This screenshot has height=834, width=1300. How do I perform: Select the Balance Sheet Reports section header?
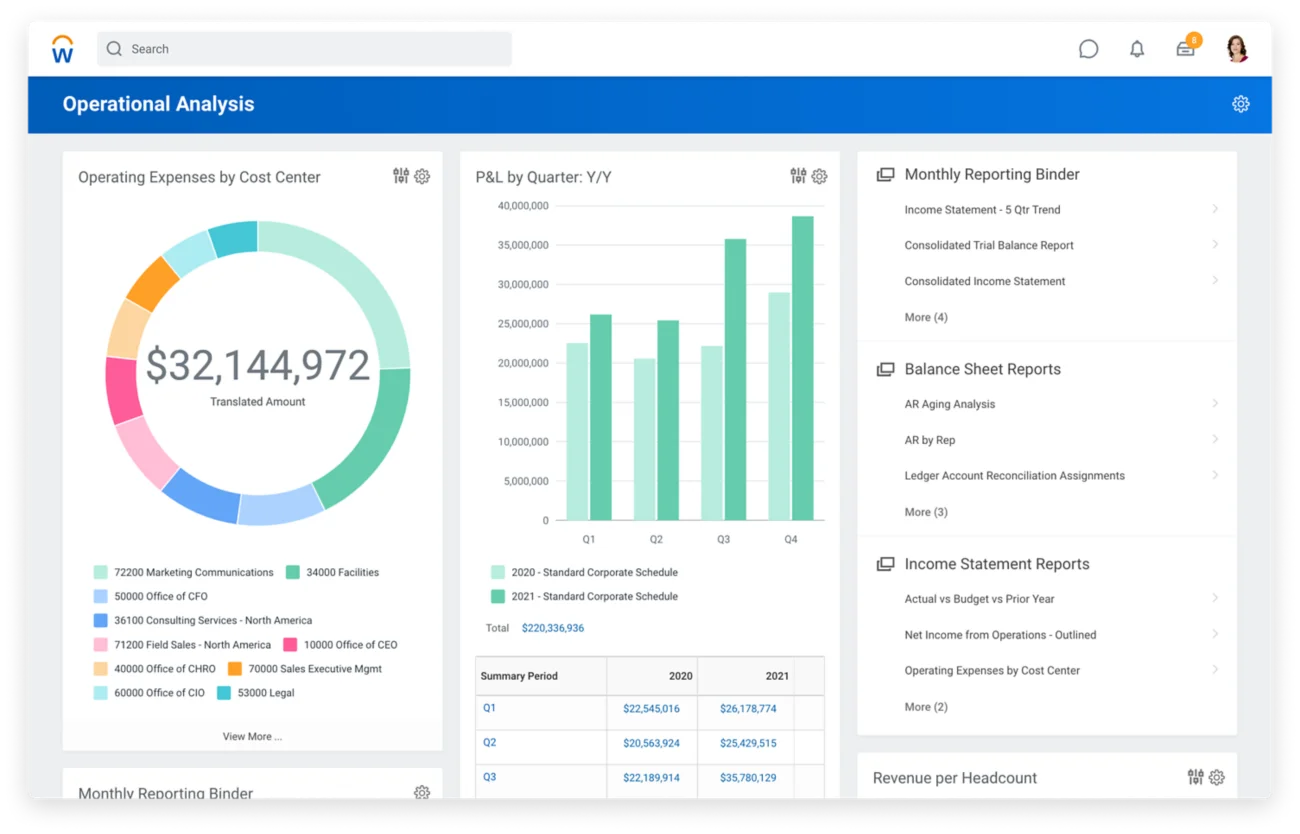click(982, 368)
